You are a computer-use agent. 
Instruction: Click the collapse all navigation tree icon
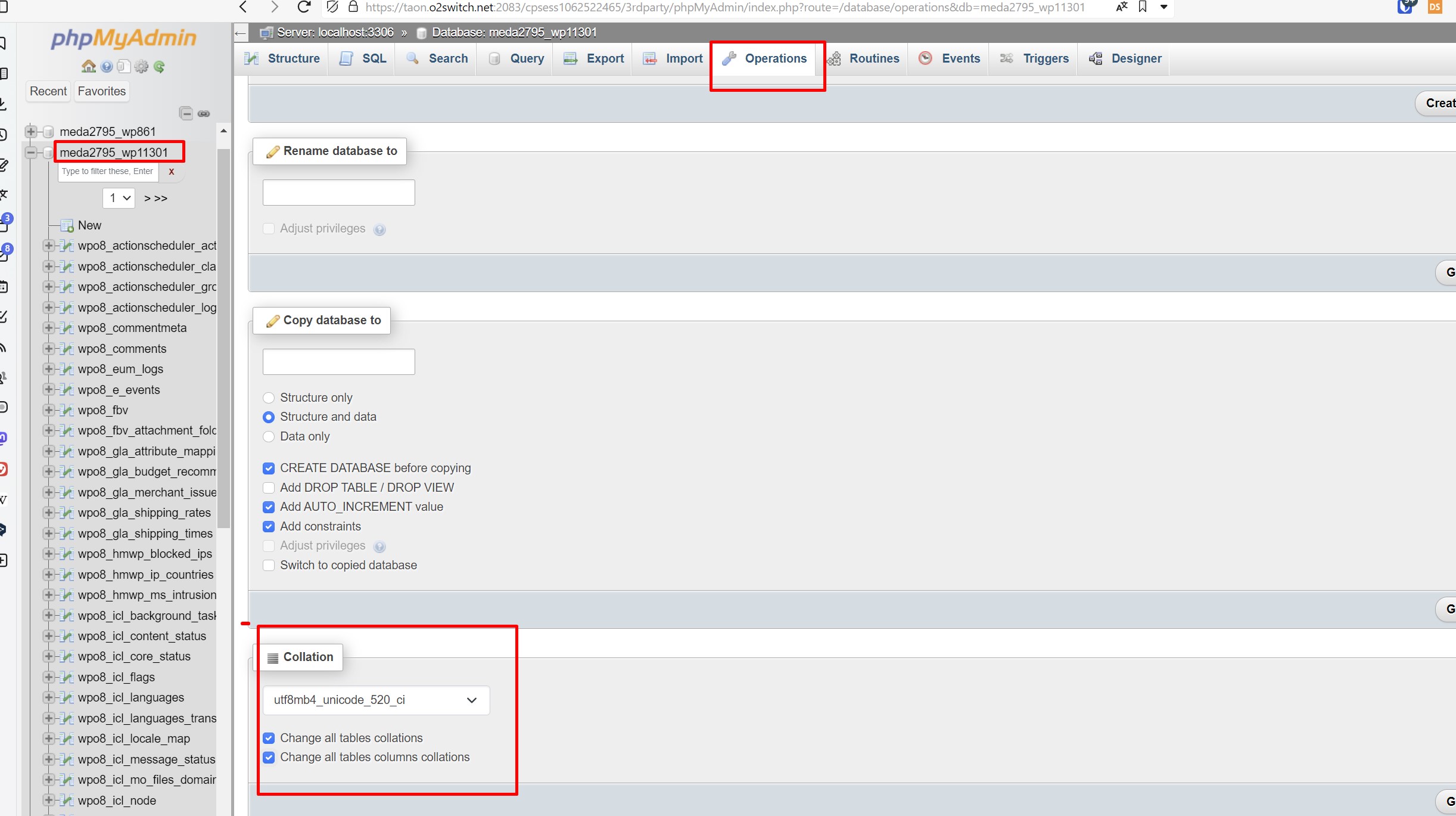(x=186, y=113)
